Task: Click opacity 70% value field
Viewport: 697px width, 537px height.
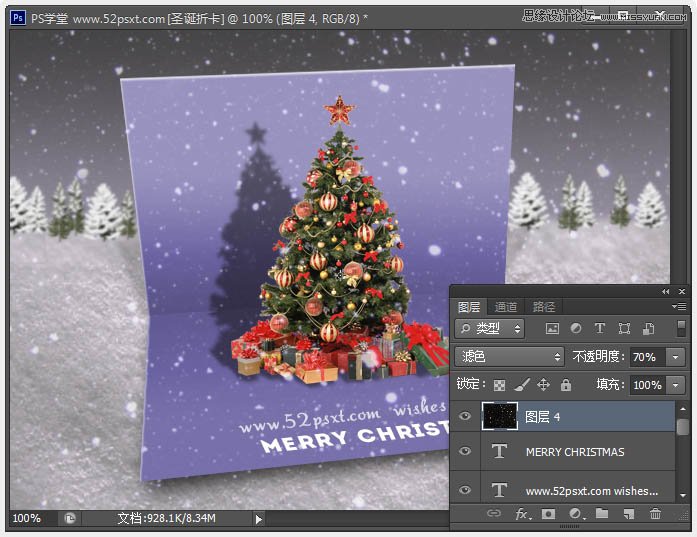Action: [648, 357]
